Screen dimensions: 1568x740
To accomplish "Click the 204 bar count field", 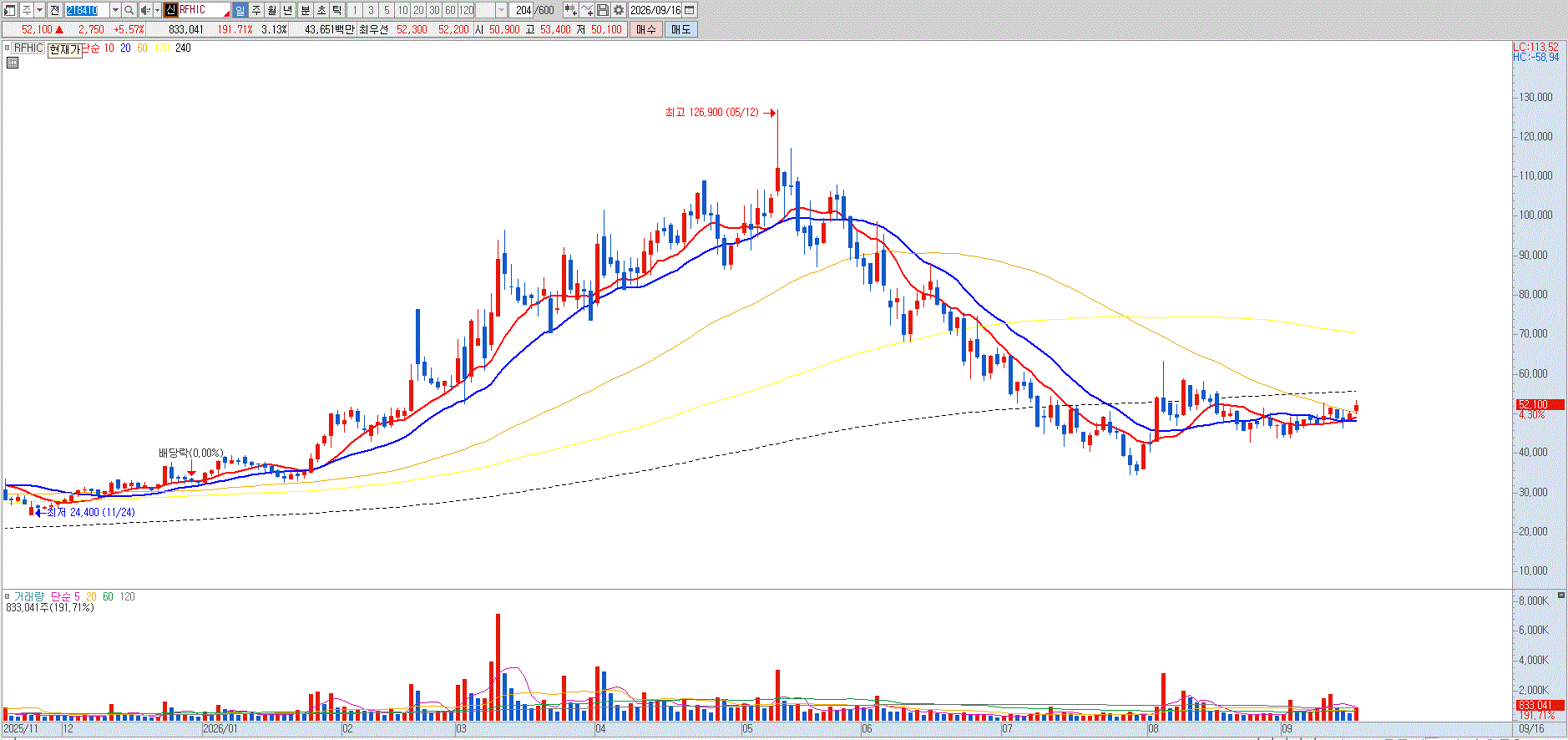I will click(x=522, y=10).
